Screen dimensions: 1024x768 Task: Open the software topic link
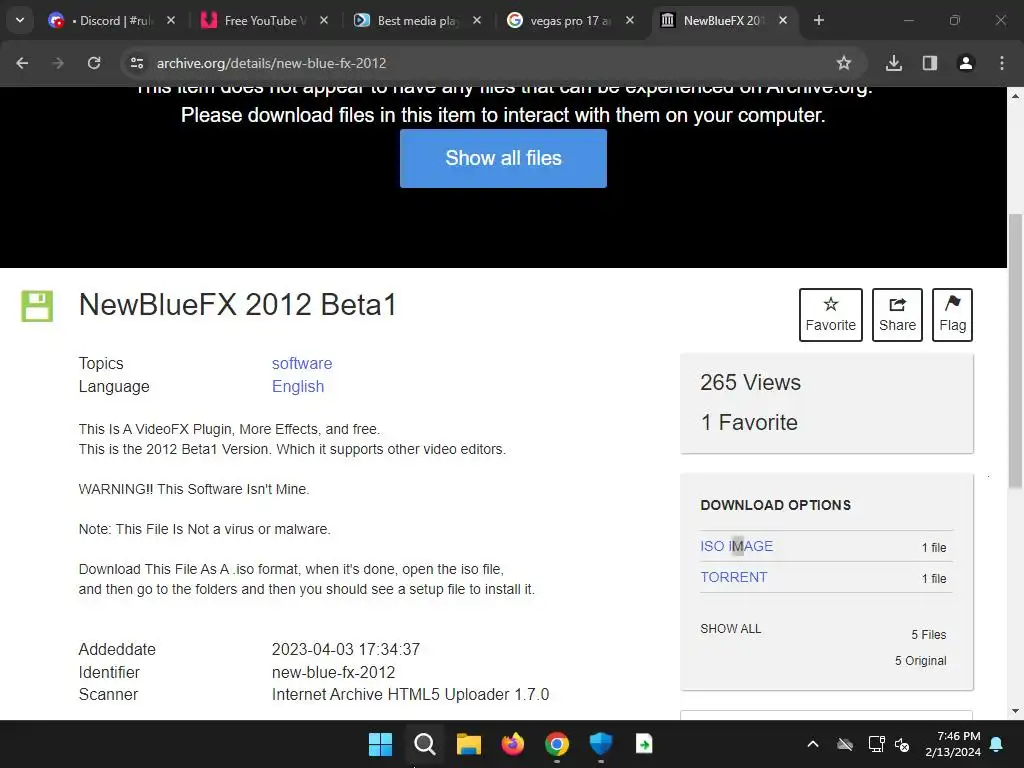(302, 363)
